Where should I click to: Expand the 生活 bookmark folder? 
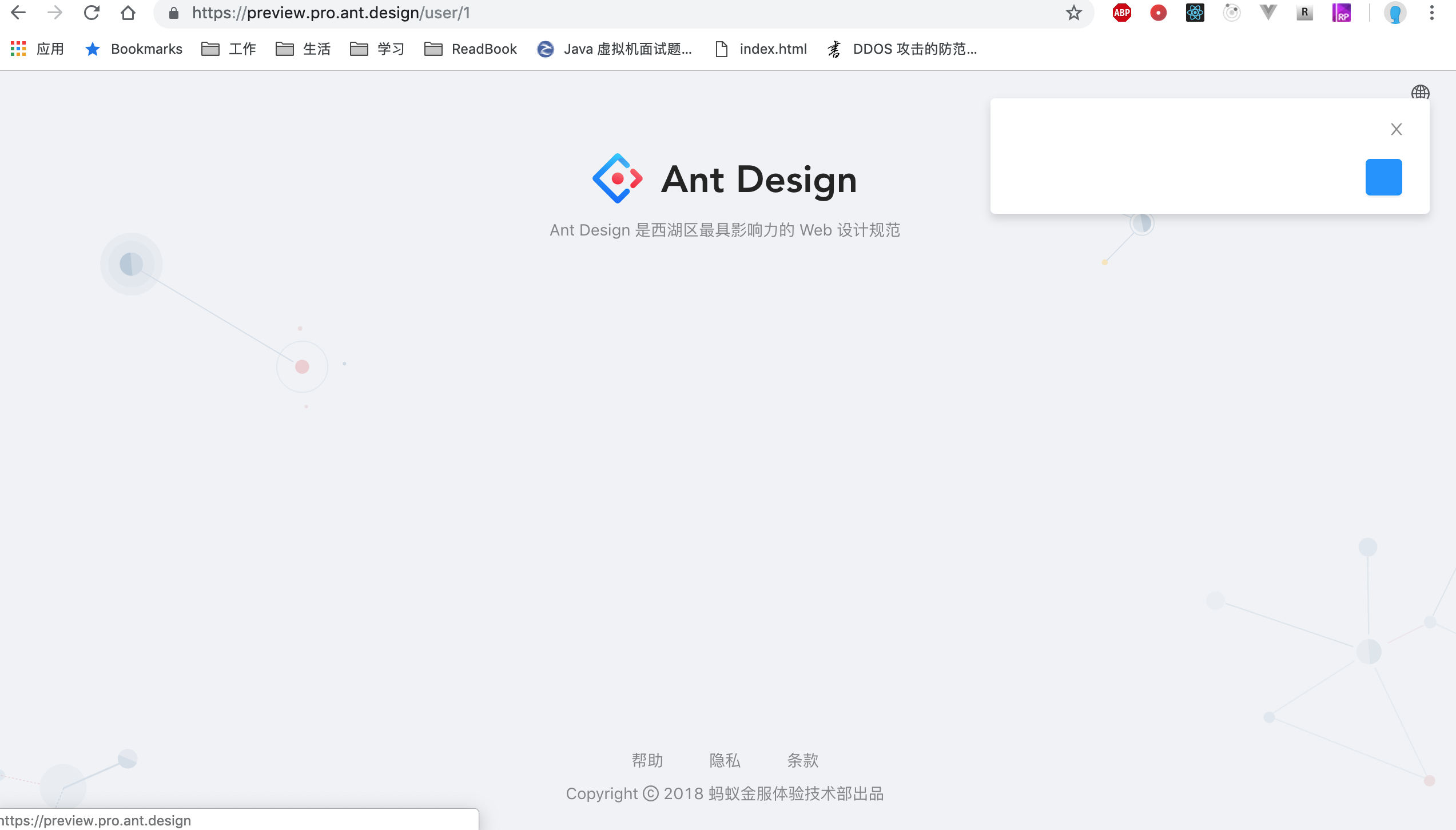[303, 49]
